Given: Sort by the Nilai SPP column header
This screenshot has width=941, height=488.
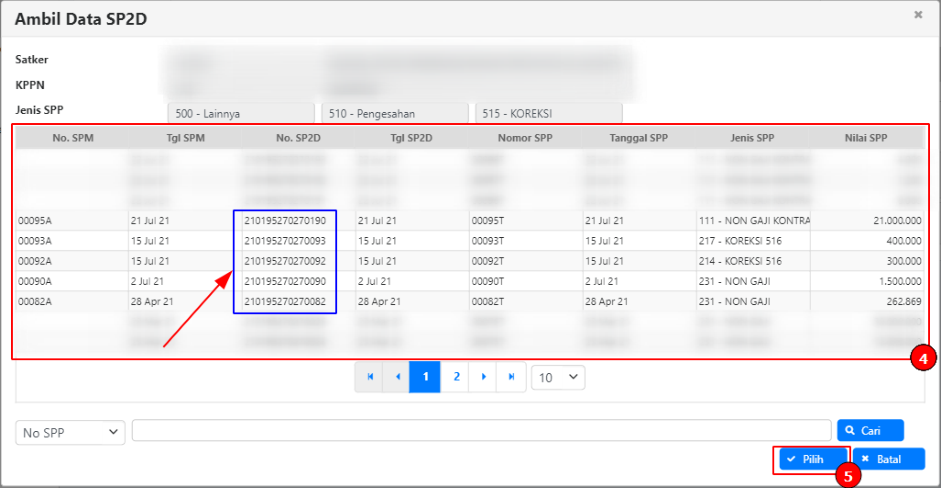Looking at the screenshot, I should pyautogui.click(x=865, y=138).
